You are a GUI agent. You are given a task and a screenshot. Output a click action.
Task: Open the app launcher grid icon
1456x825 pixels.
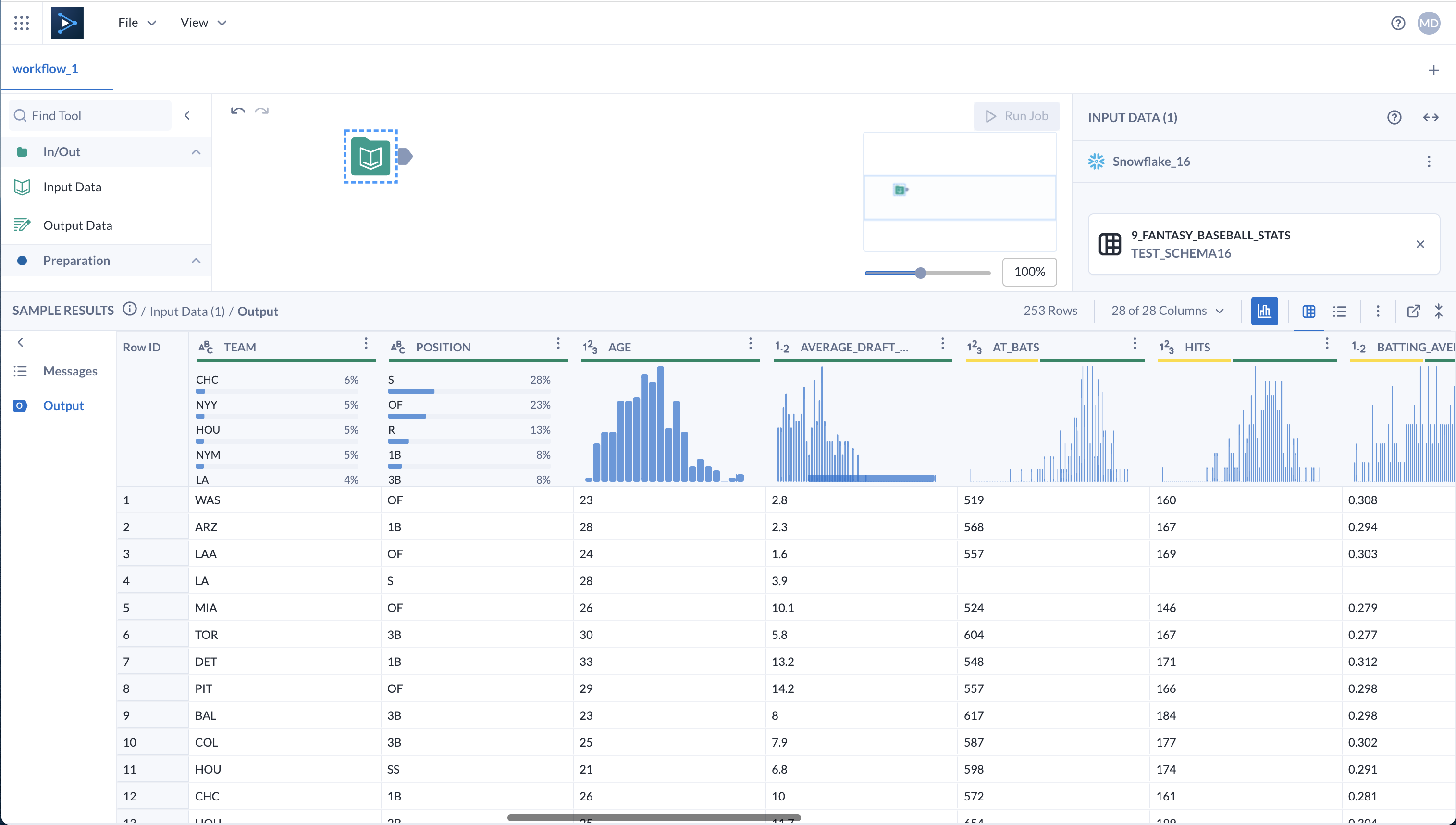click(22, 23)
